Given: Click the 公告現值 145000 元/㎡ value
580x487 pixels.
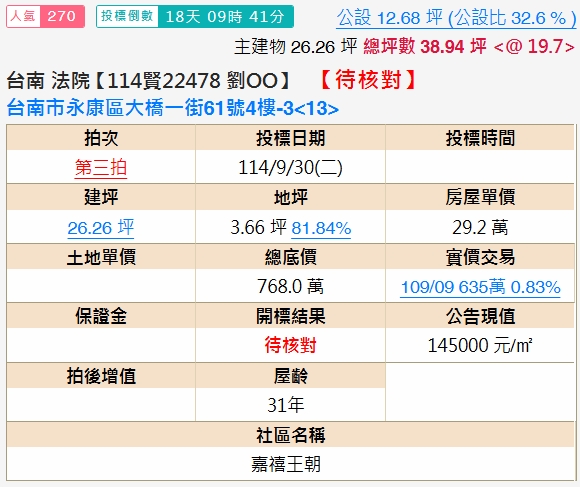Looking at the screenshot, I should (x=480, y=345).
